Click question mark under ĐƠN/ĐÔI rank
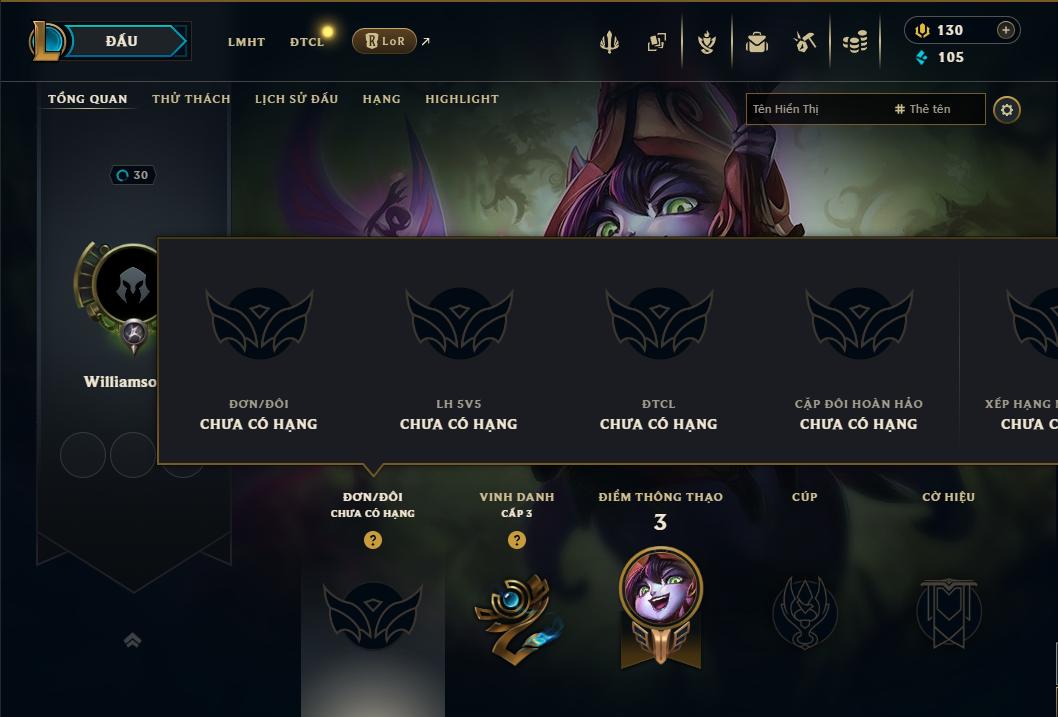Screen dimensions: 1058x717 372,540
